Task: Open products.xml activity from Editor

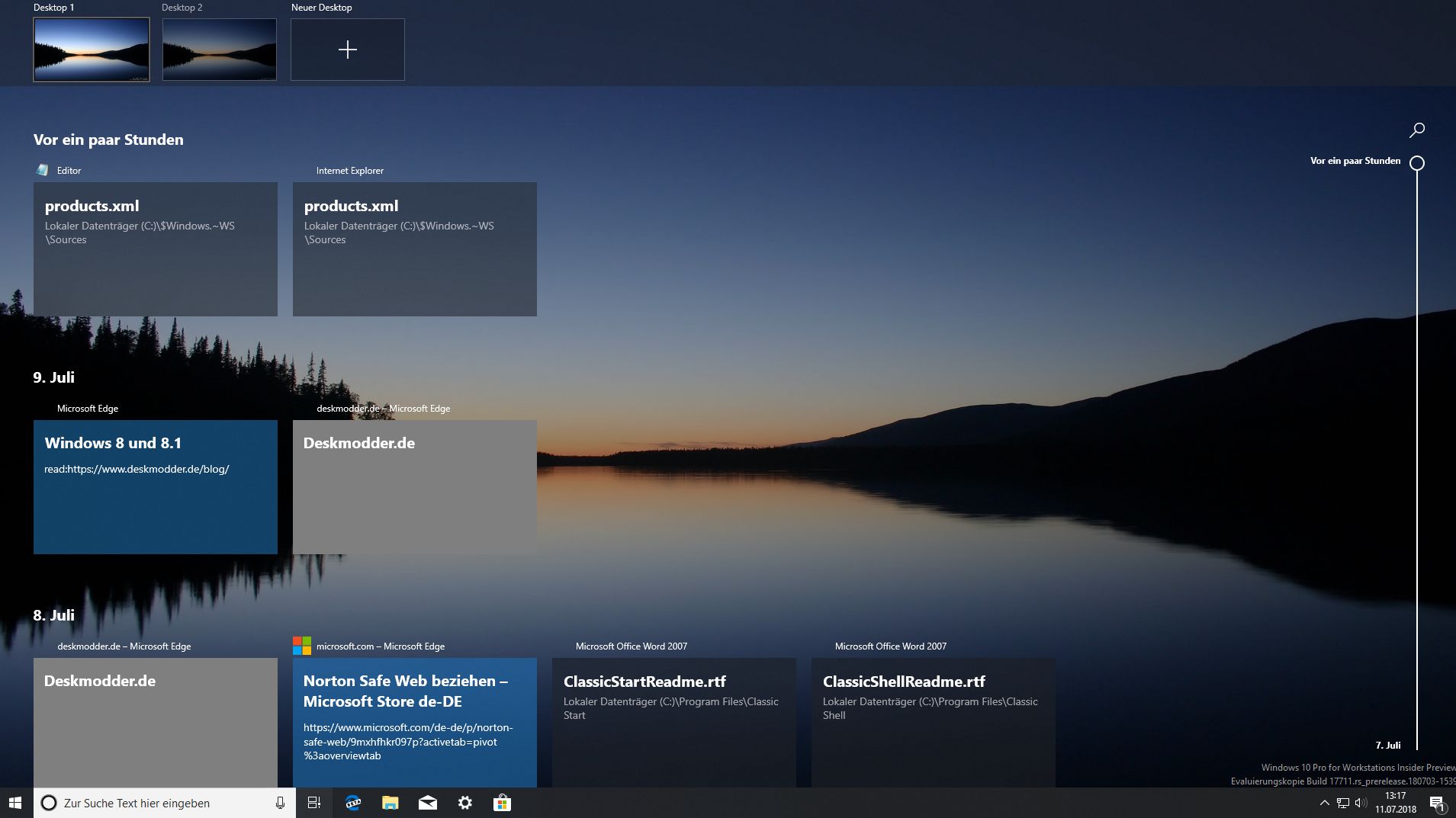Action: point(156,249)
